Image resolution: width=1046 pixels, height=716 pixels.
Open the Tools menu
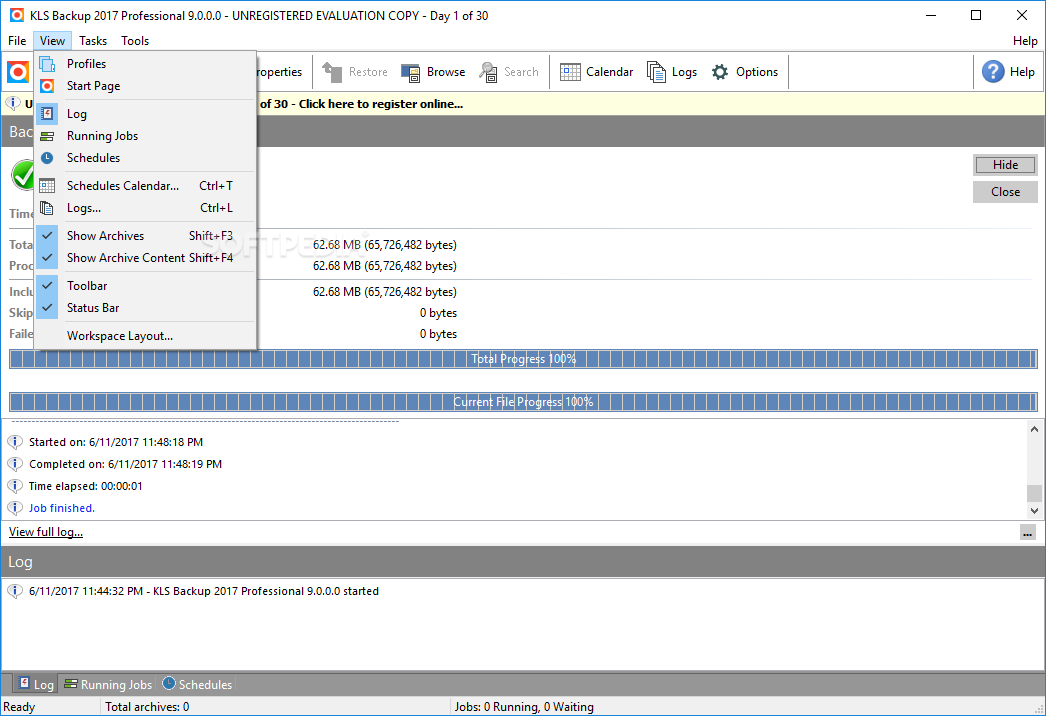[x=135, y=41]
